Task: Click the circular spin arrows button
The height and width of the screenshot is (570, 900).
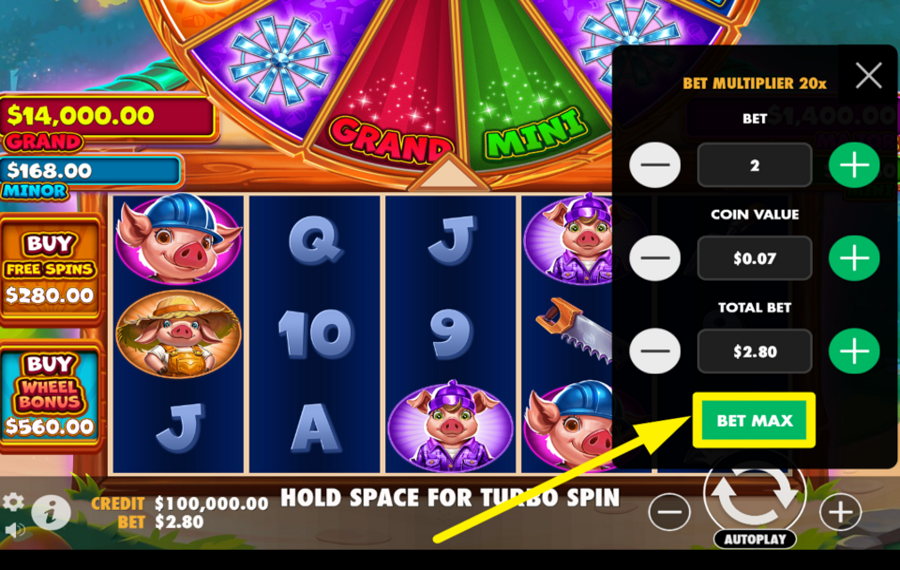Action: pyautogui.click(x=754, y=495)
